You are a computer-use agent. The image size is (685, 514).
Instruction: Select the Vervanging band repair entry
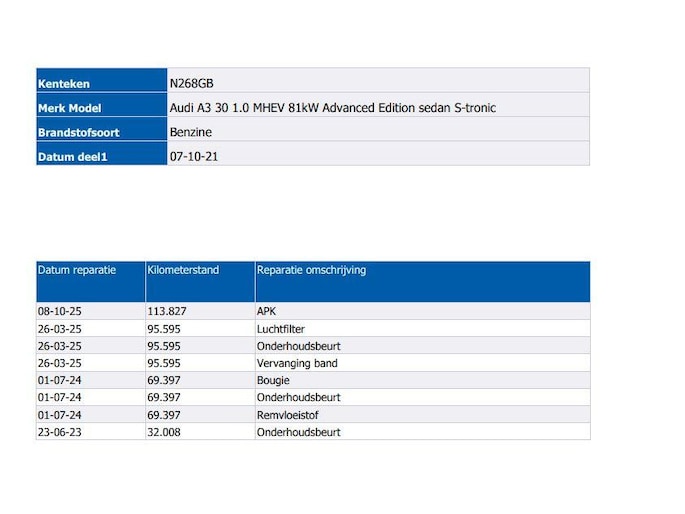point(297,363)
